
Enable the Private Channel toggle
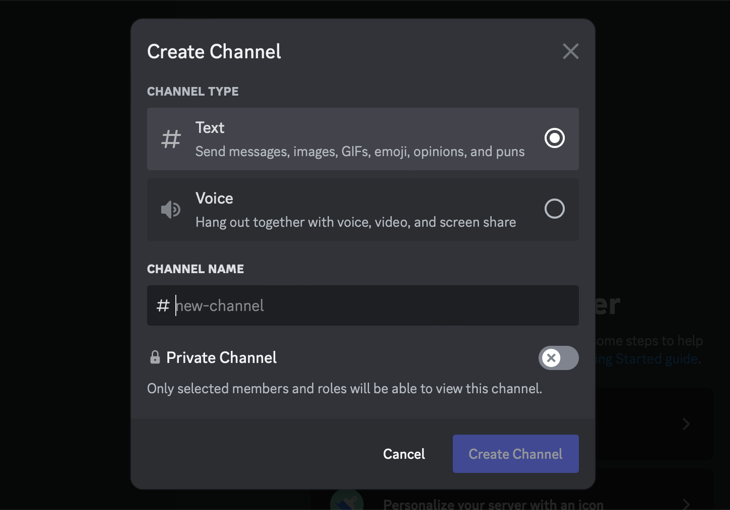click(x=558, y=357)
